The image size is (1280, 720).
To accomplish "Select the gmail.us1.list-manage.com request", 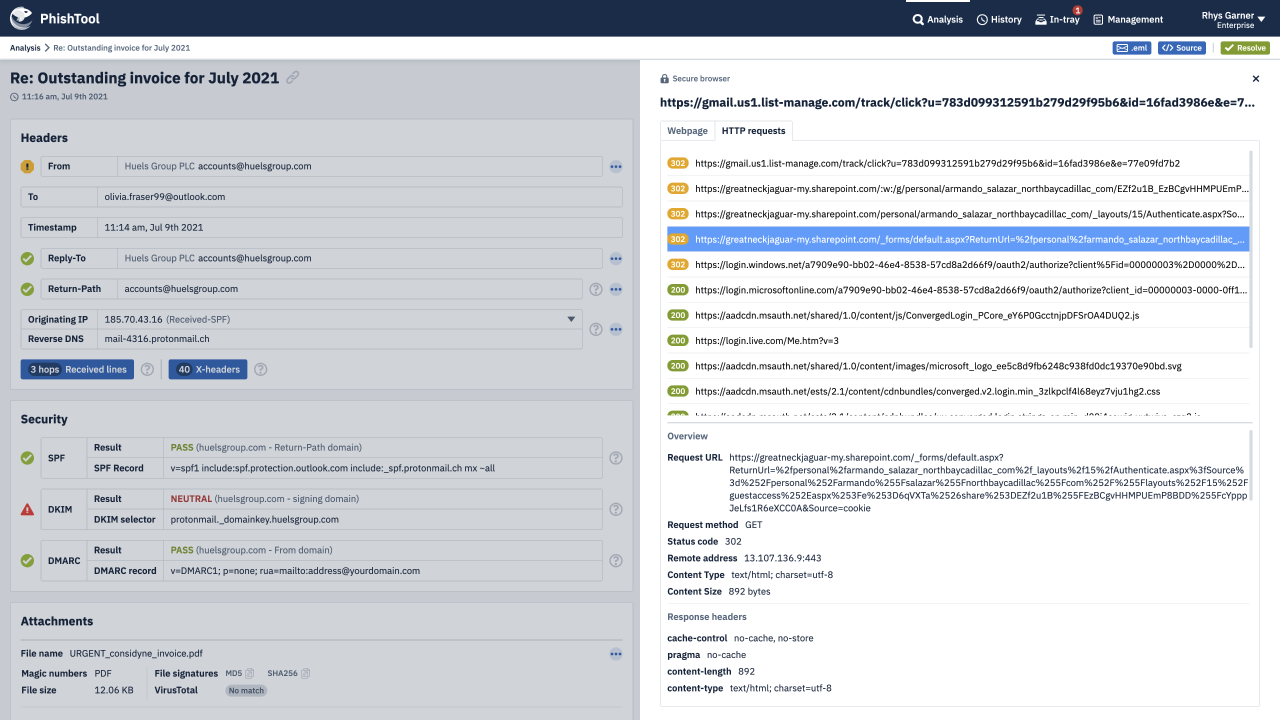I will (x=958, y=163).
